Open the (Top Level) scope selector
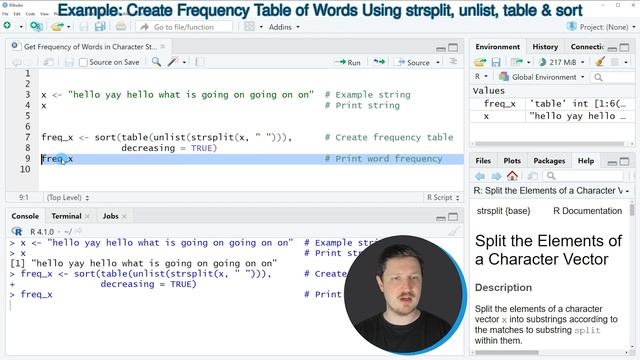This screenshot has width=640, height=360. [68, 198]
